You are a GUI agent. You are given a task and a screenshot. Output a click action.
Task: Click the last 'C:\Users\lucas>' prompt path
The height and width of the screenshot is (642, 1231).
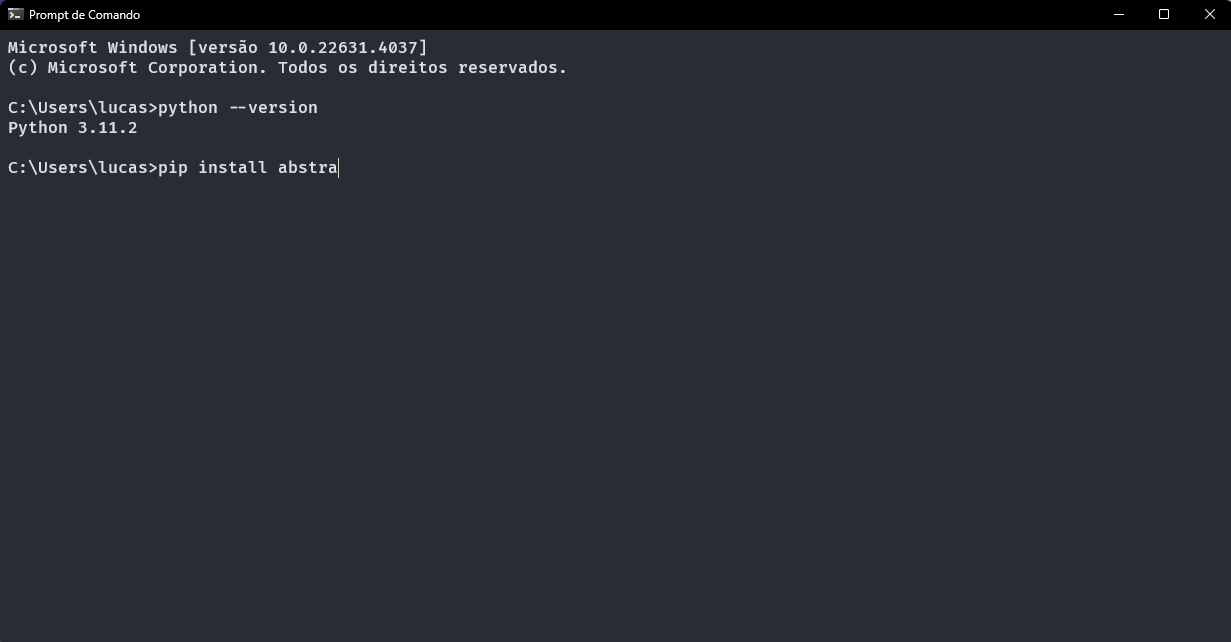(83, 168)
